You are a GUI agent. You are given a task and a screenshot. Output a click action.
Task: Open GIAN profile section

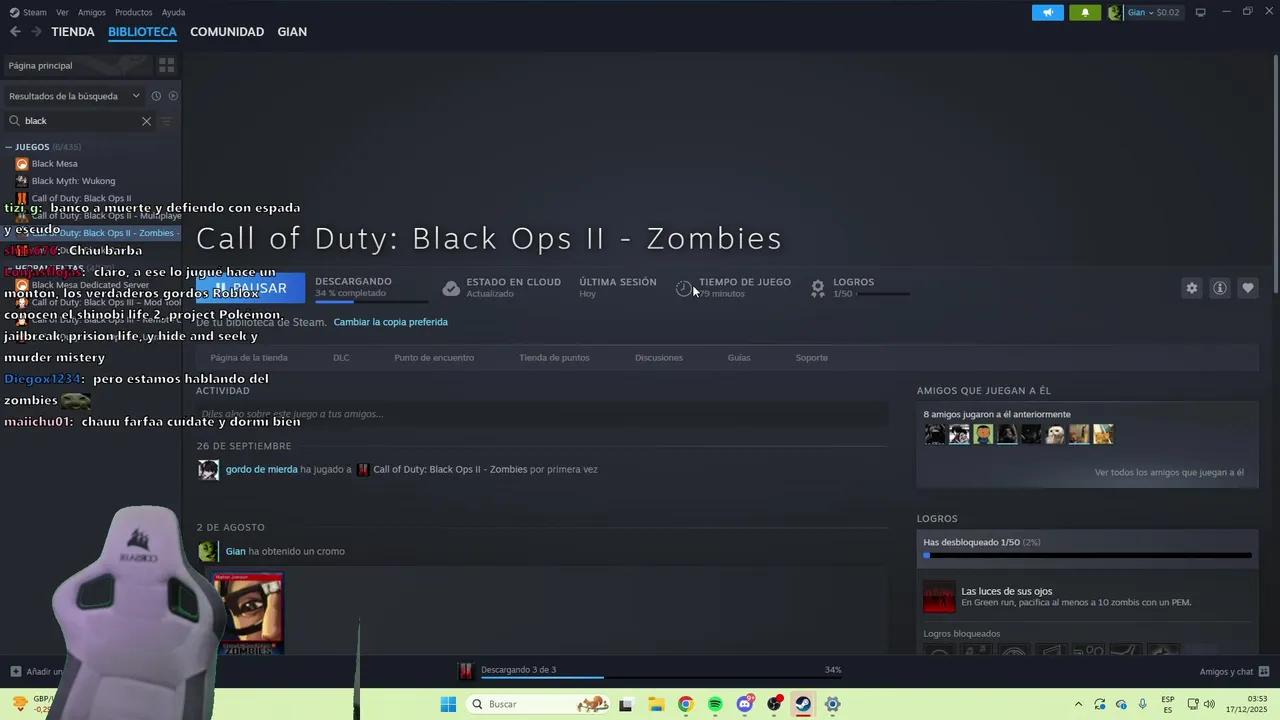tap(292, 32)
